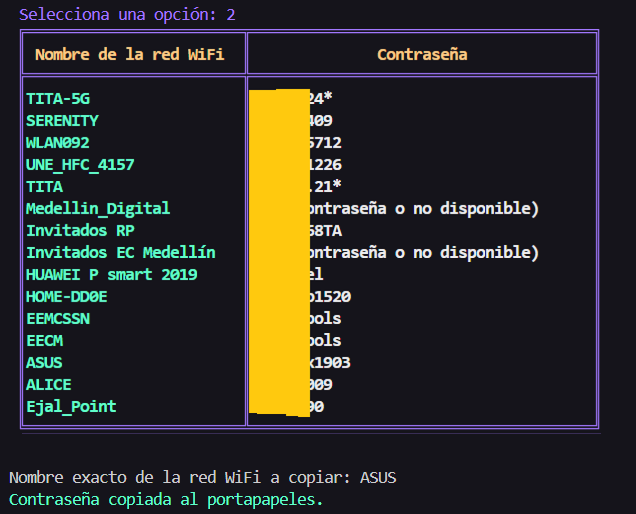Click the plain TITA network entry

click(x=44, y=187)
